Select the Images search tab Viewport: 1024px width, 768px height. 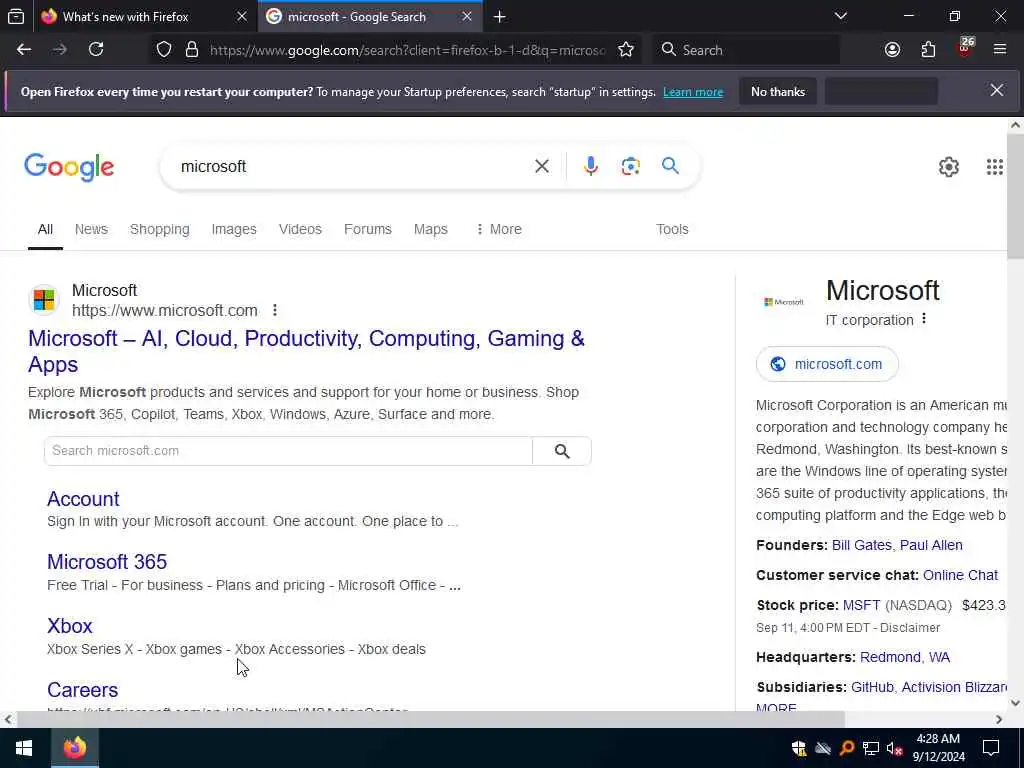(234, 229)
